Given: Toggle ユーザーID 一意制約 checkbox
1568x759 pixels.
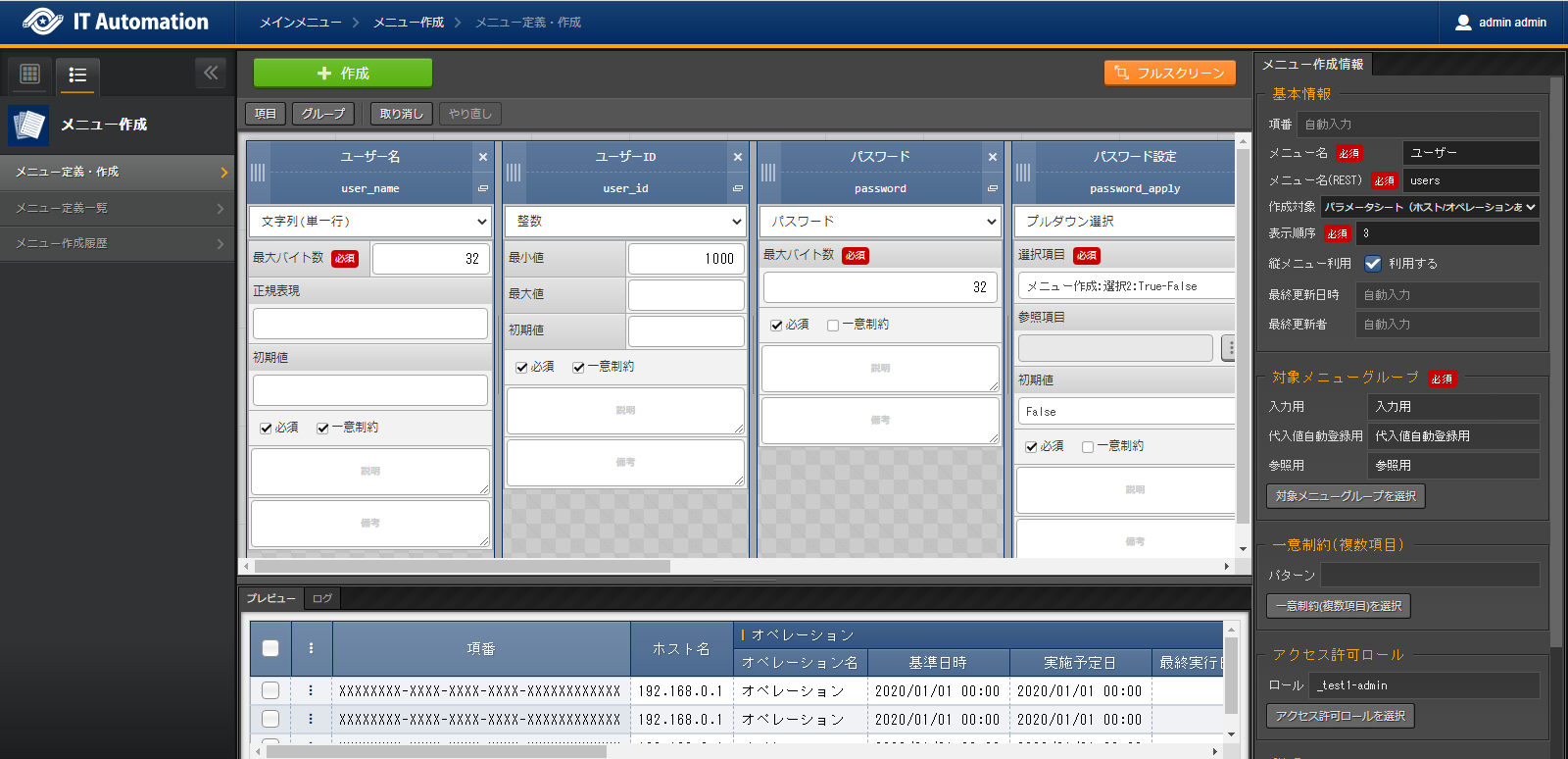Looking at the screenshot, I should [x=578, y=367].
